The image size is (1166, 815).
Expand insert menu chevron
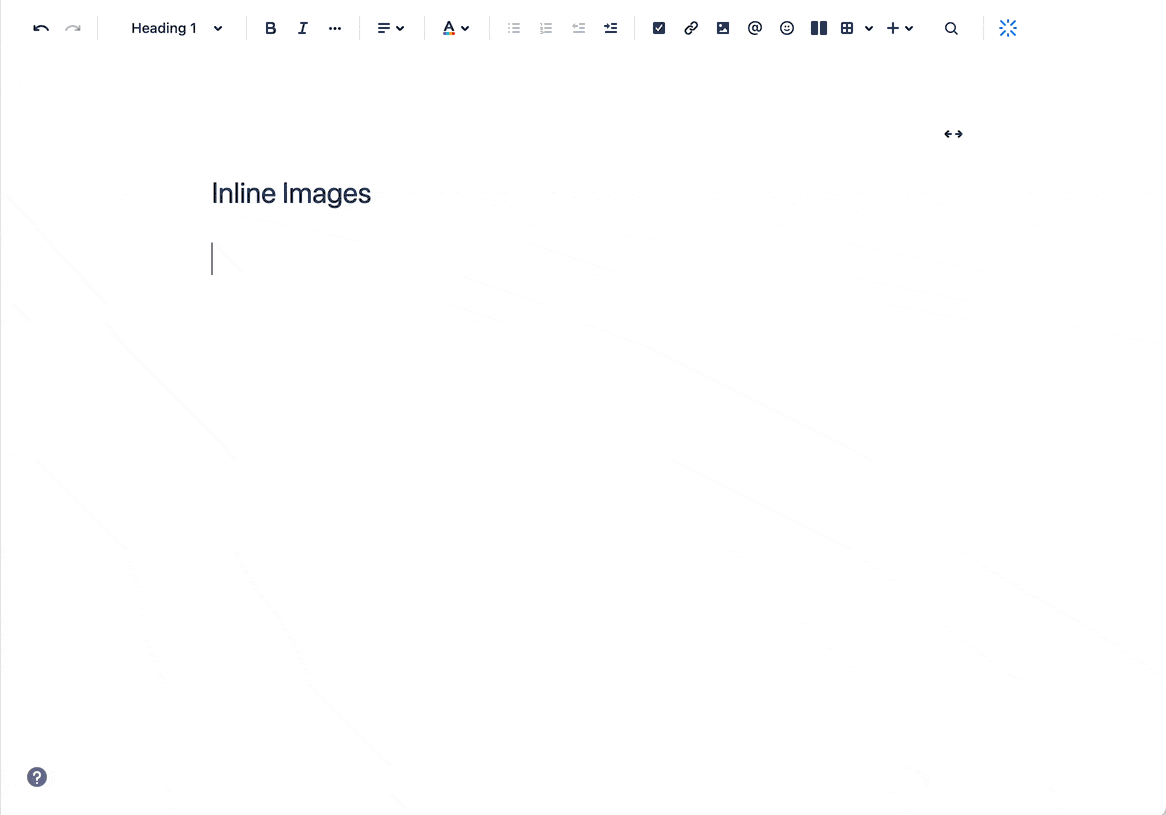click(x=909, y=28)
